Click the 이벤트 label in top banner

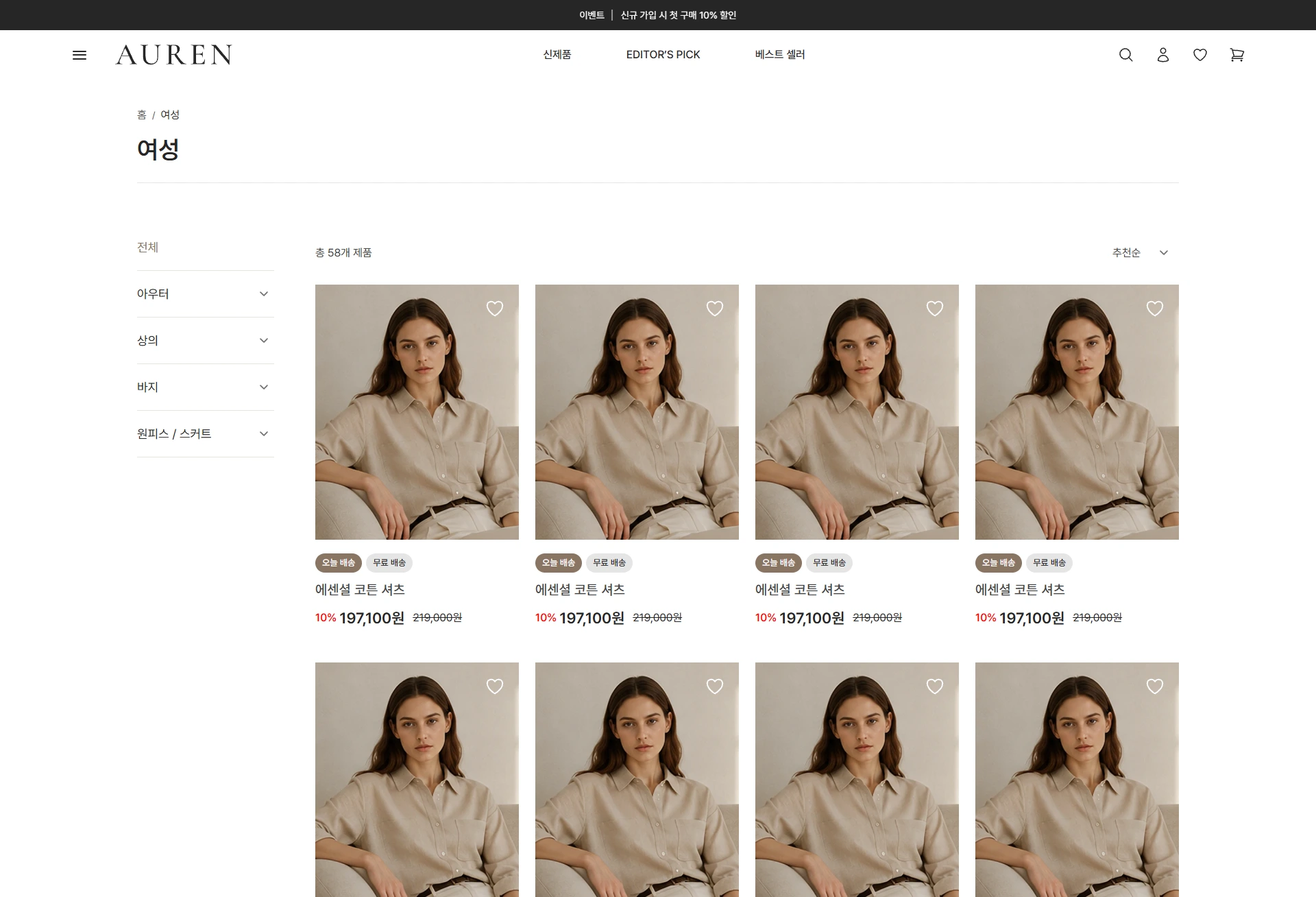pyautogui.click(x=592, y=15)
